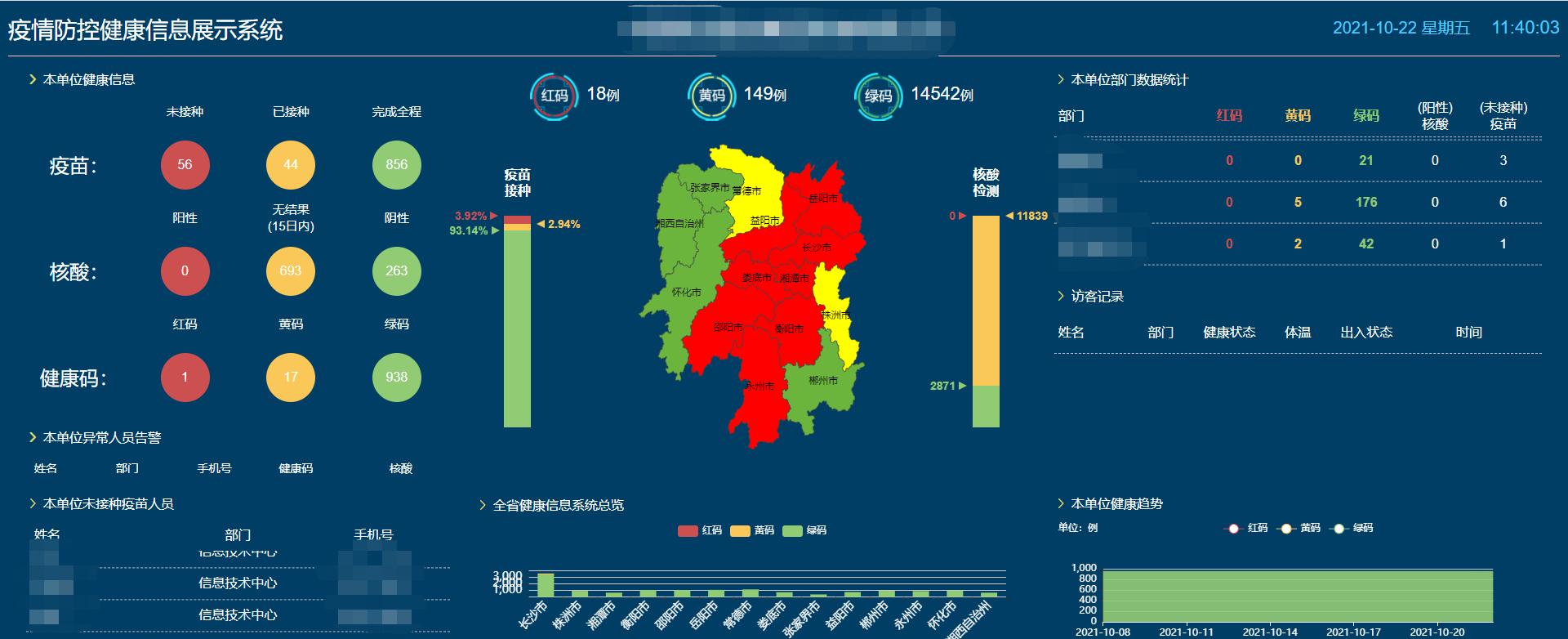Expand the 本单位异常人员告警 section chevron
The width and height of the screenshot is (1568, 639).
pos(33,437)
